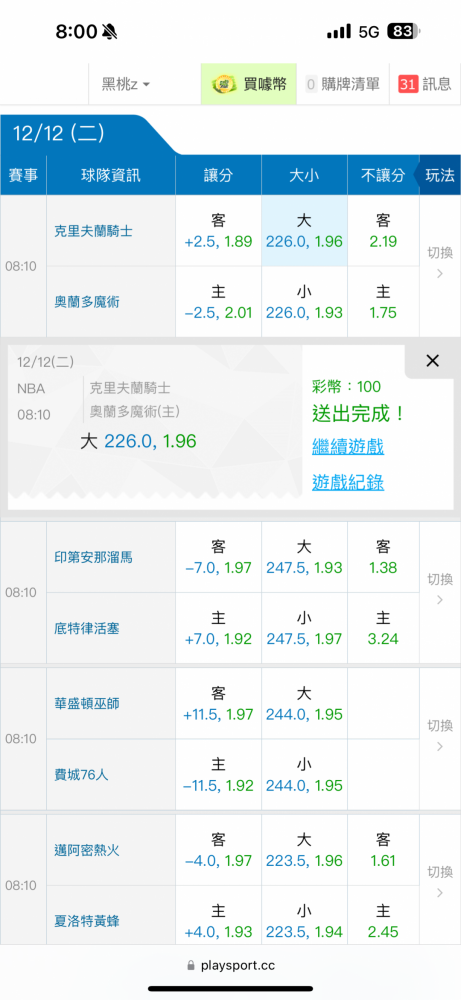Open 訊息 with 31 unread messages
This screenshot has height=1000, width=461.
click(425, 84)
